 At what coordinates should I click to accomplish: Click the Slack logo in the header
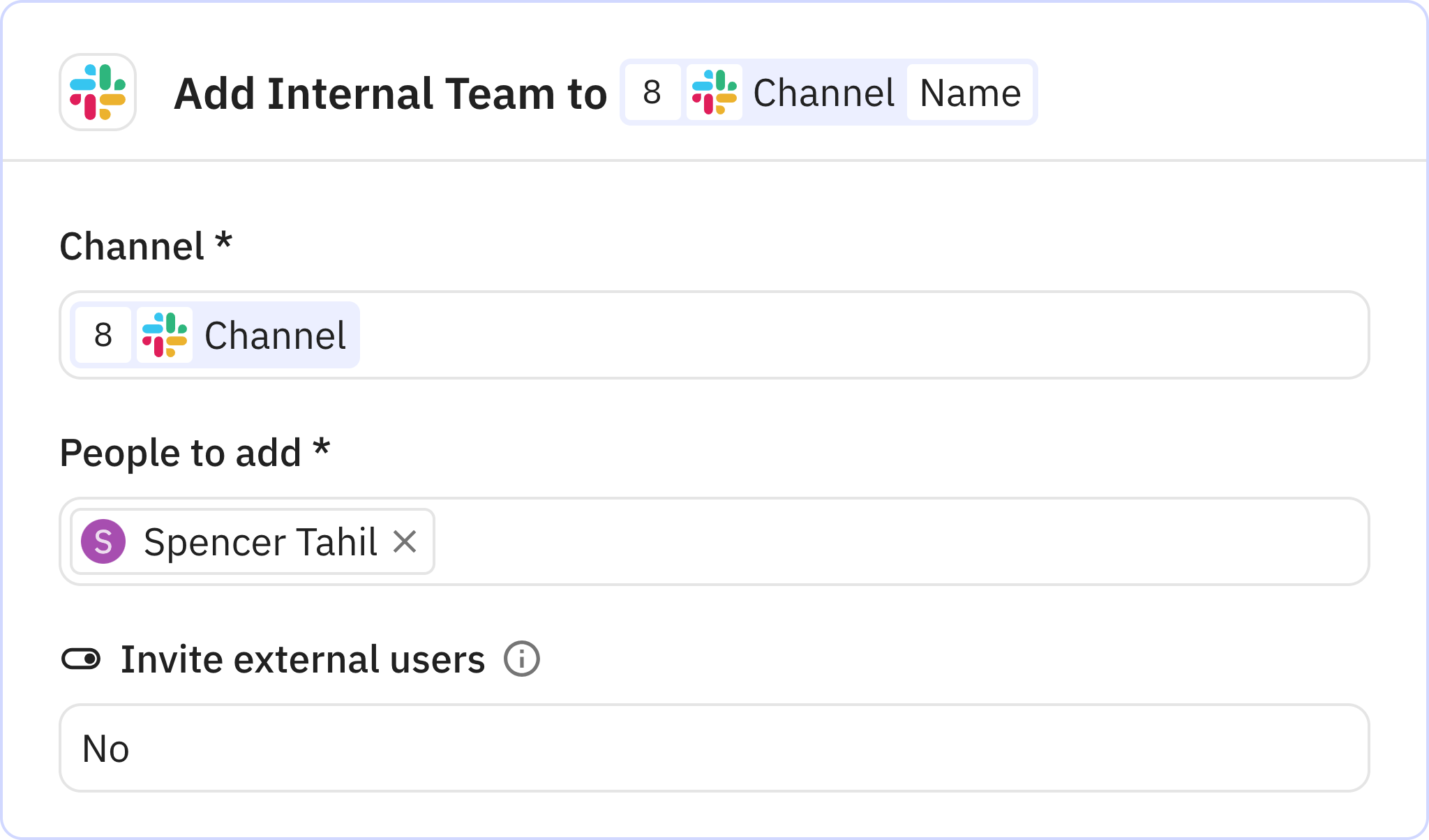point(97,92)
